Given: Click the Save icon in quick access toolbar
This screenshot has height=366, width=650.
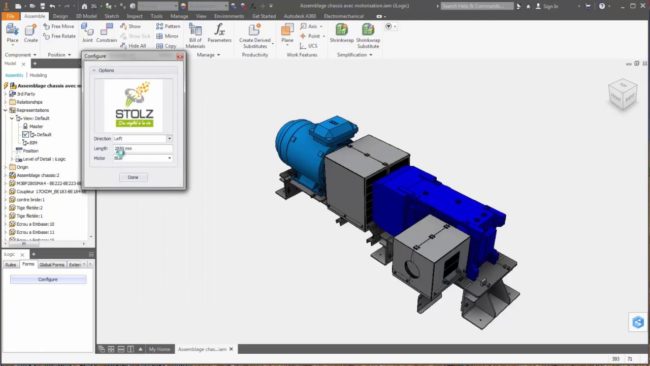Looking at the screenshot, I should click(x=43, y=6).
